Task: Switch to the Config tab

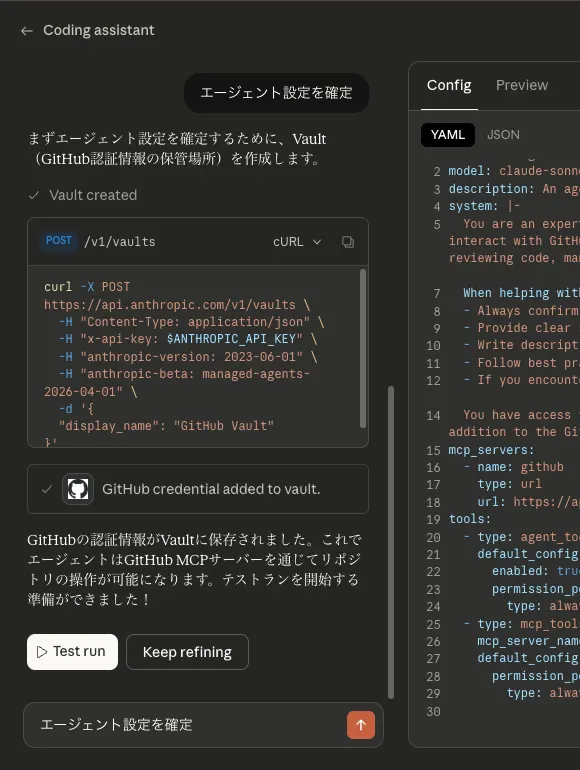Action: point(449,85)
